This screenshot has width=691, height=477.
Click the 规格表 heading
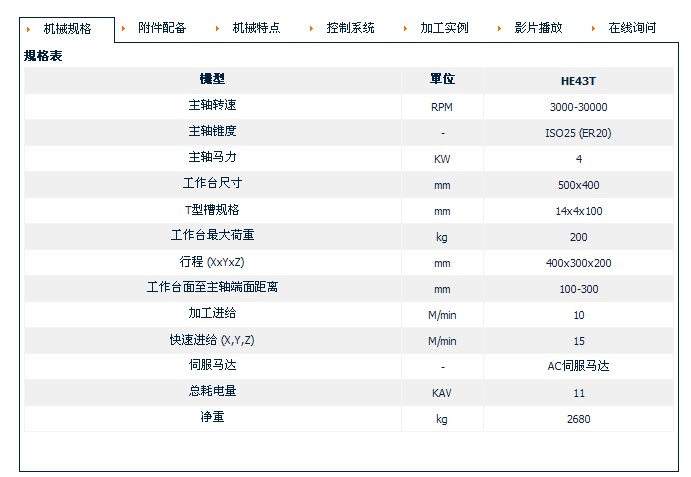[43, 56]
